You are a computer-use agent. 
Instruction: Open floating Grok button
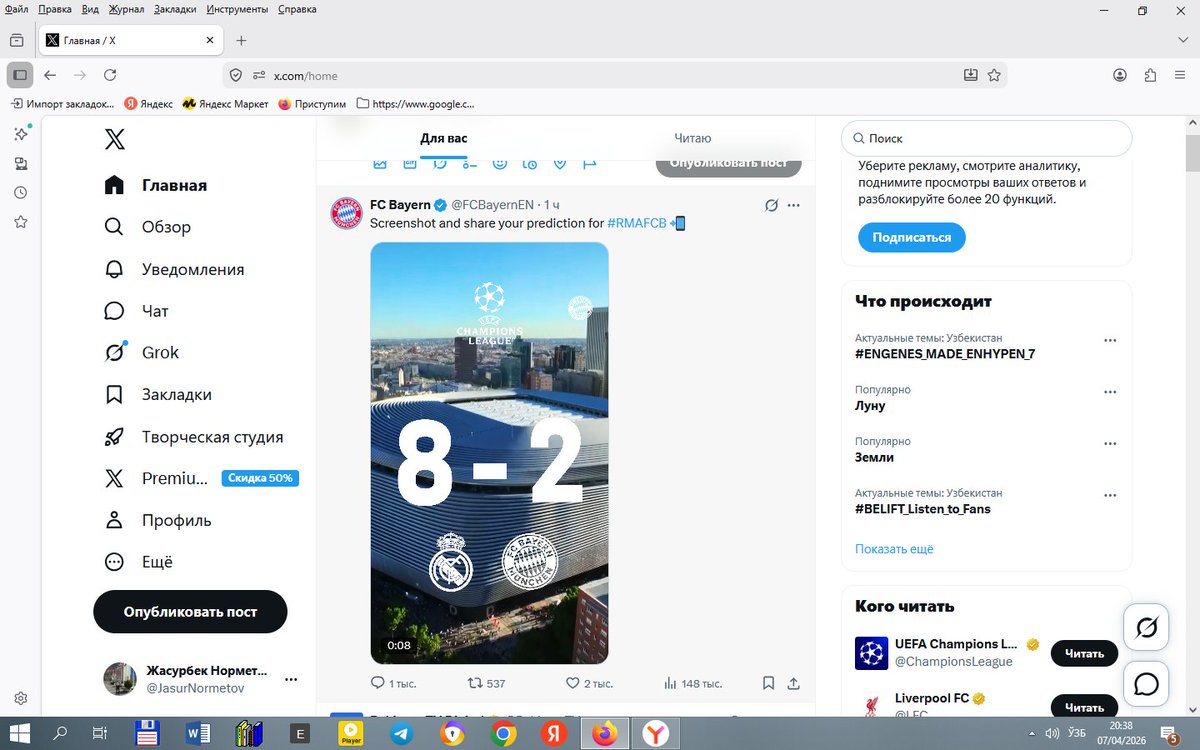(x=1147, y=628)
